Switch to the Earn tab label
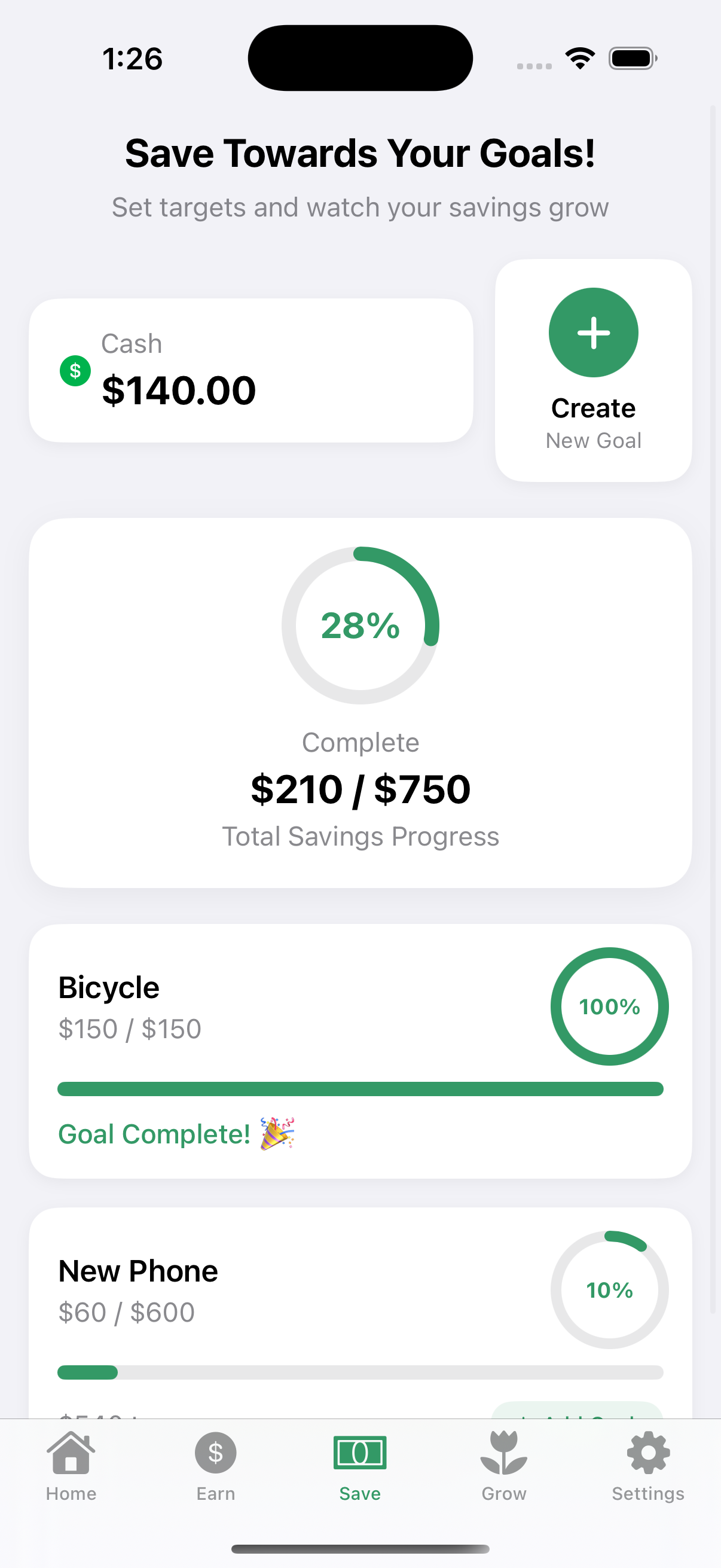The width and height of the screenshot is (721, 1568). (x=215, y=1494)
